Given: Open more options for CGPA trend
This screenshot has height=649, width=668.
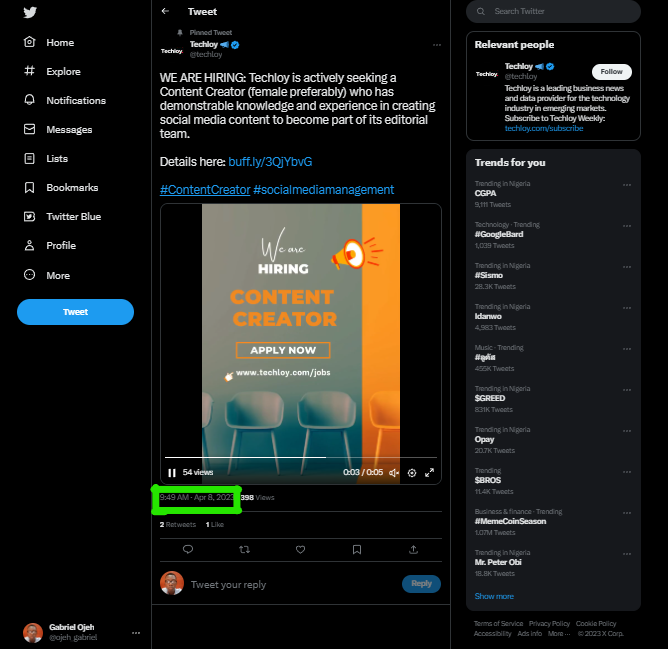Looking at the screenshot, I should click(x=627, y=185).
